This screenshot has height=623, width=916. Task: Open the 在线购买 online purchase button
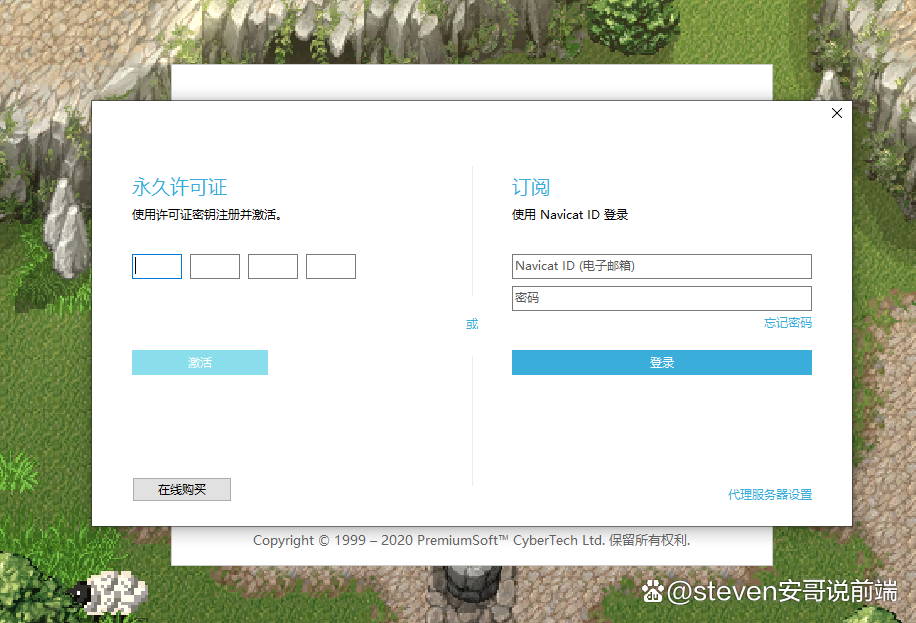pos(182,490)
